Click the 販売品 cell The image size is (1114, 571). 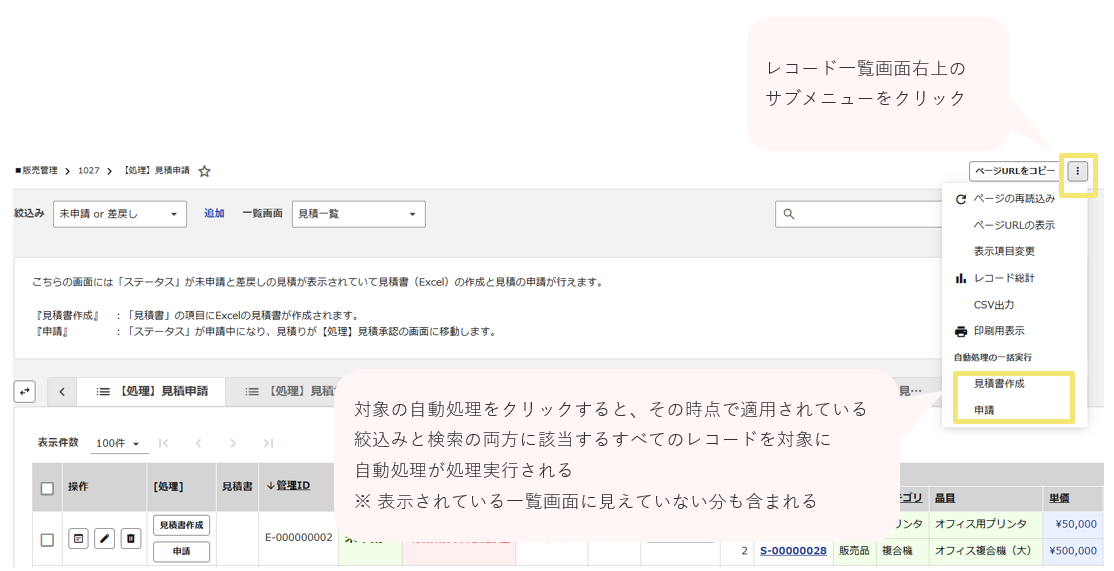tap(854, 551)
